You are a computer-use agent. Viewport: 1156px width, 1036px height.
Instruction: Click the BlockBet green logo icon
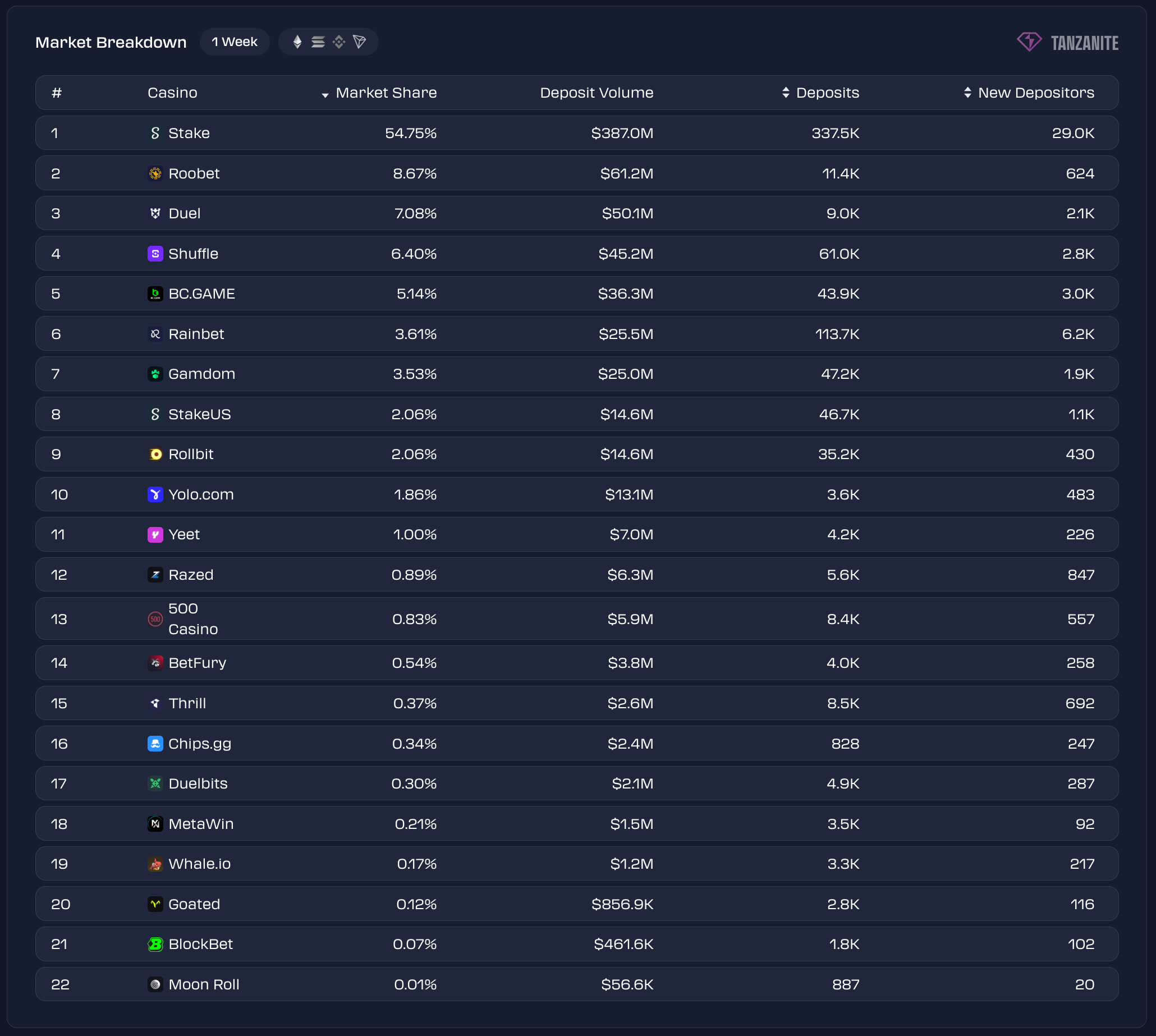pyautogui.click(x=155, y=945)
